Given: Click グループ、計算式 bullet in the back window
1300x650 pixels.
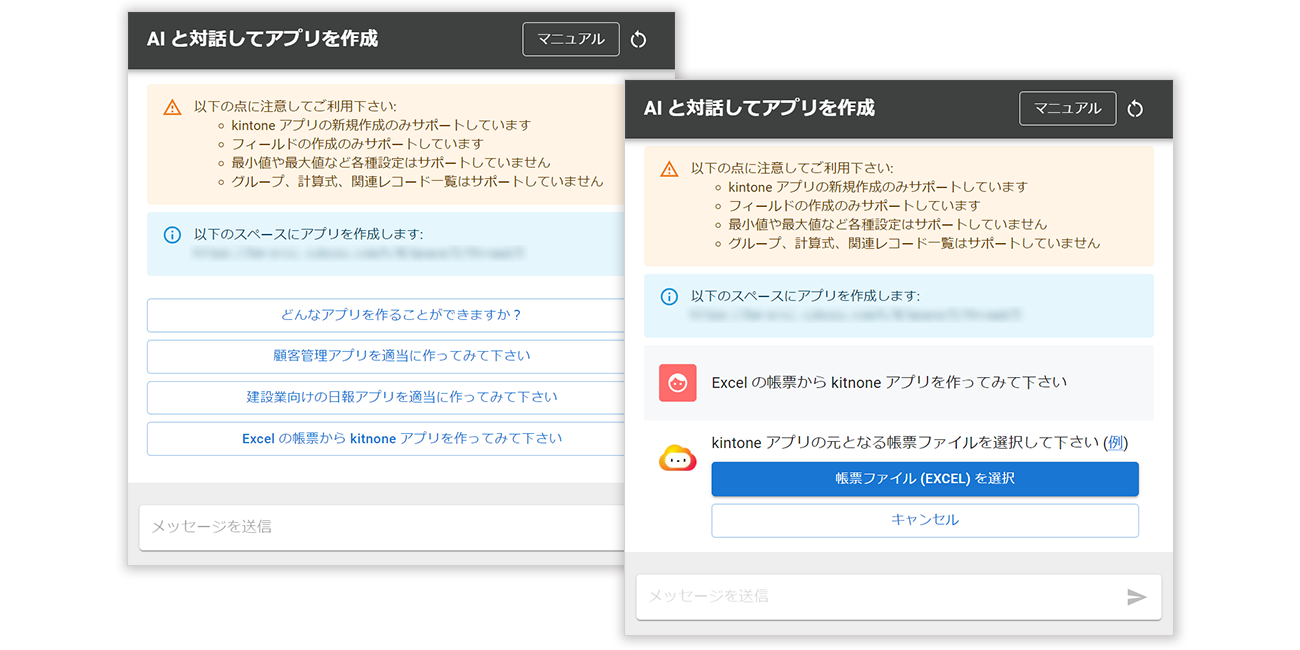Looking at the screenshot, I should click(417, 181).
